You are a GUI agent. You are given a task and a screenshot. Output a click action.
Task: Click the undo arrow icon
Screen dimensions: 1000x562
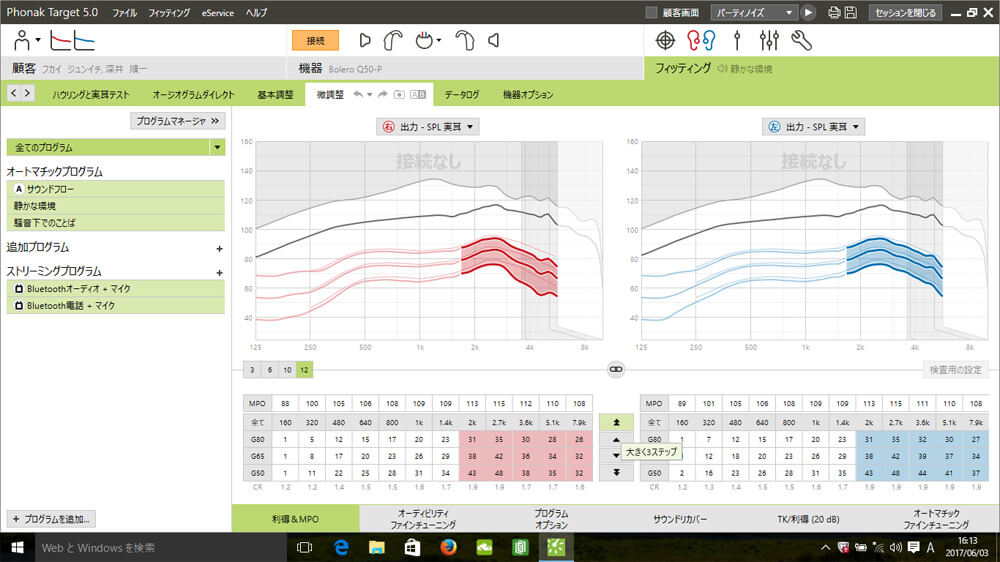(x=359, y=94)
